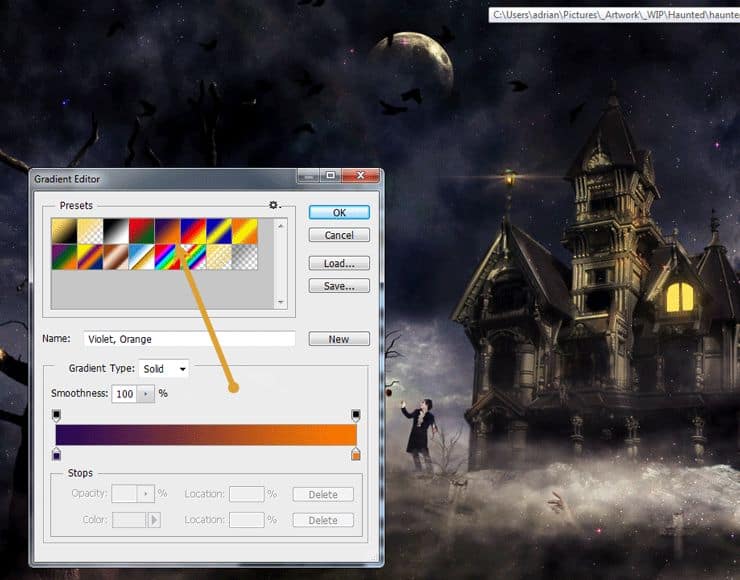
Task: Confirm gradient with the OK button
Action: (339, 212)
